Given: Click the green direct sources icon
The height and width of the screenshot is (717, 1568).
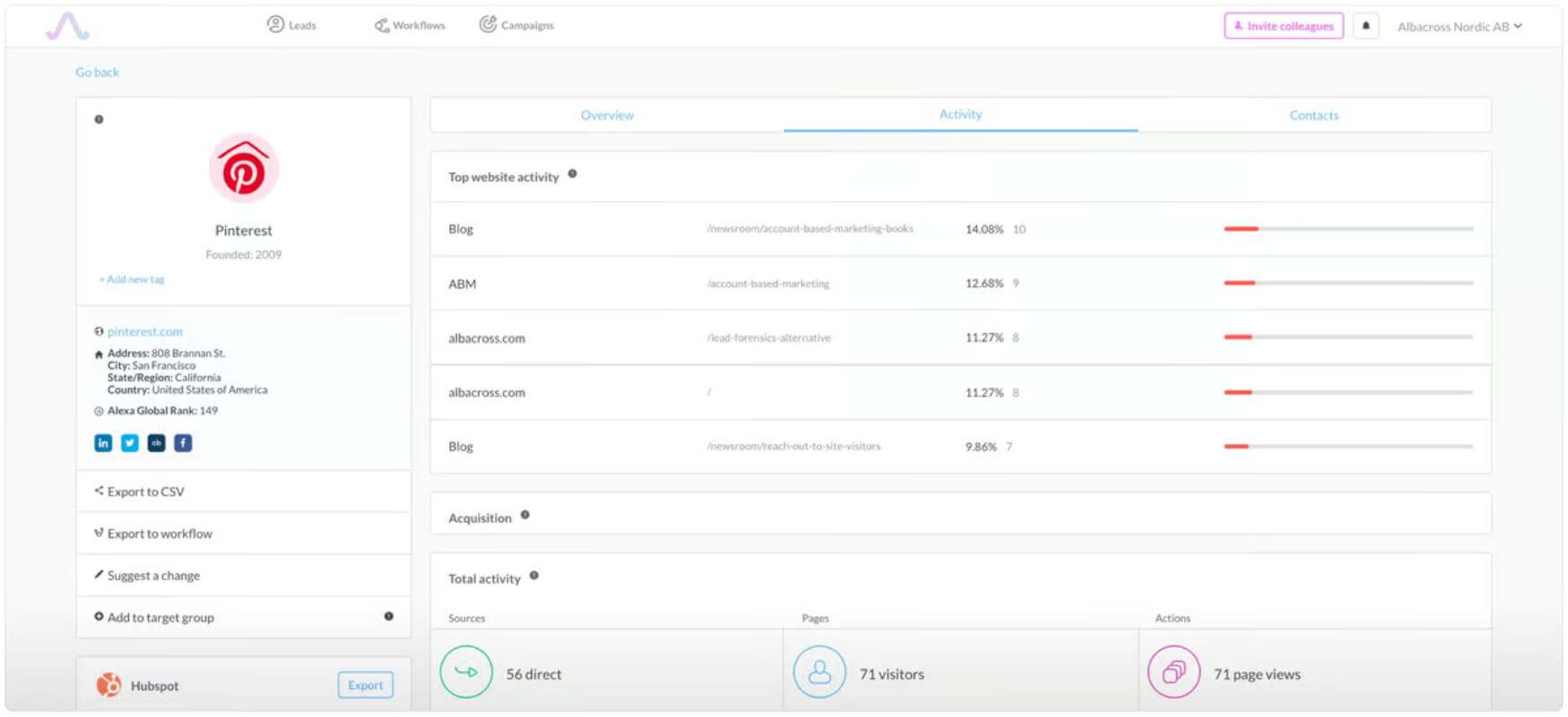Looking at the screenshot, I should tap(466, 672).
